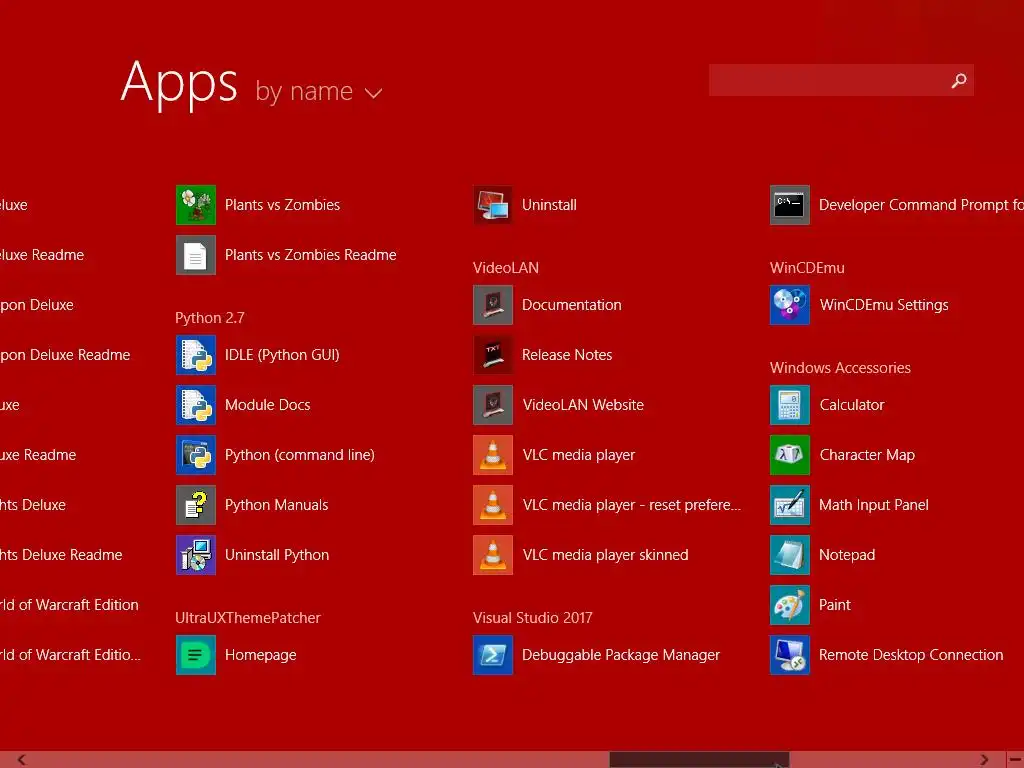The image size is (1024, 768).
Task: Open the VideoLAN Documentation icon
Action: (x=493, y=305)
